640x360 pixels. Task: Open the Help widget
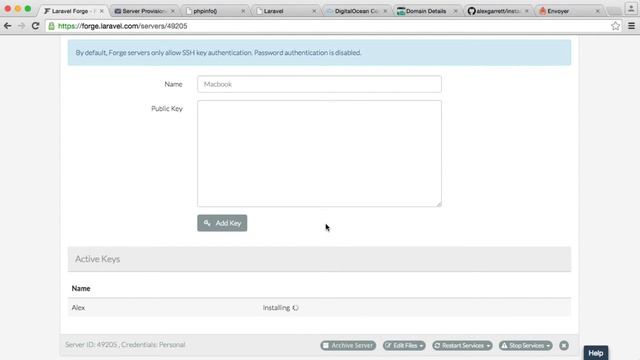pyautogui.click(x=596, y=353)
